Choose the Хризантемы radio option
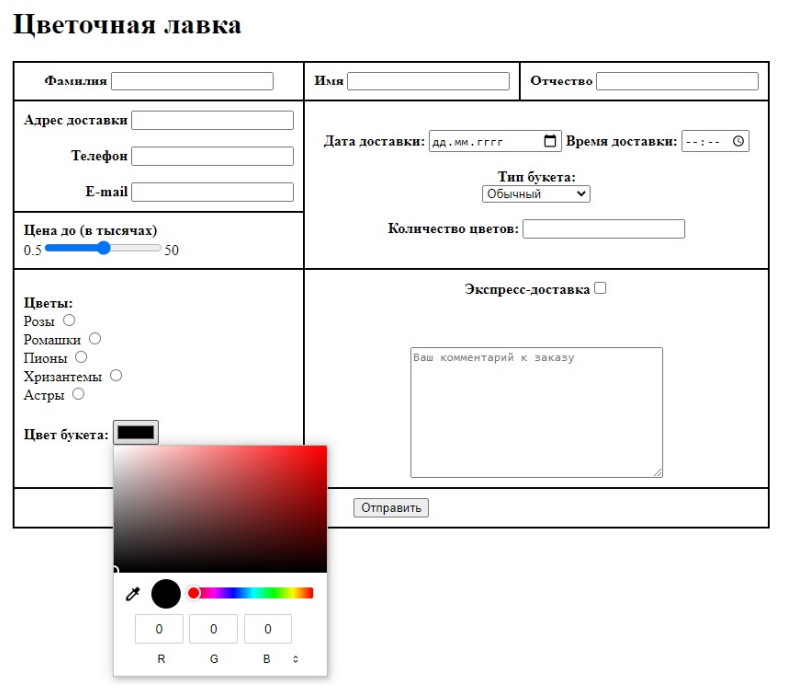This screenshot has width=787, height=689. tap(116, 375)
